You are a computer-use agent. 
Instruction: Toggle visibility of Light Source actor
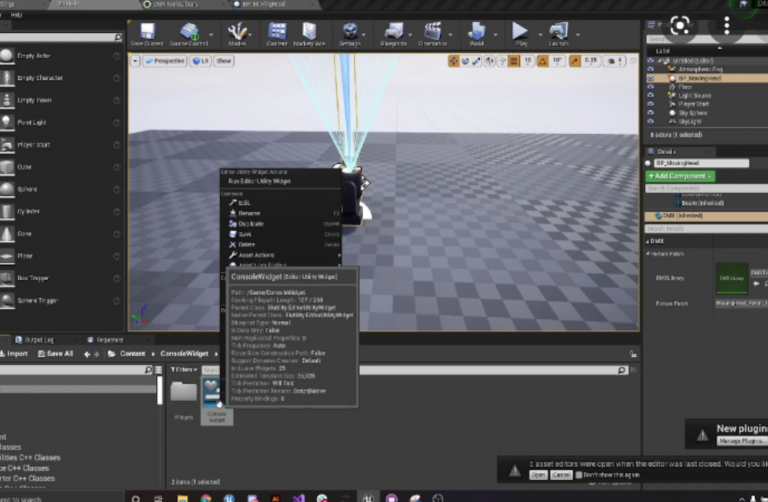tap(651, 96)
